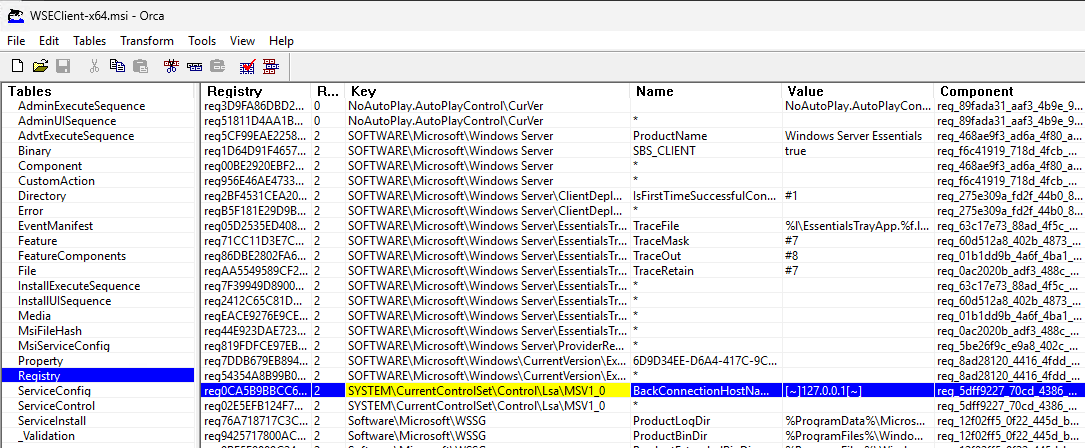Open the Tables menu
The height and width of the screenshot is (448, 1085).
pyautogui.click(x=90, y=41)
